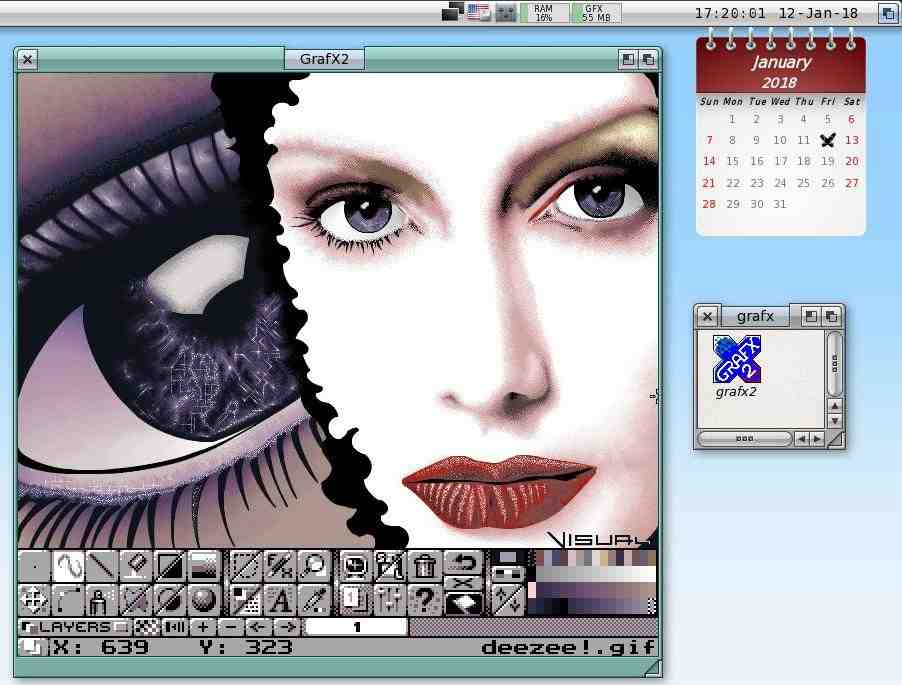Image resolution: width=902 pixels, height=685 pixels.
Task: Select 27 in the January calendar
Action: coord(851,183)
